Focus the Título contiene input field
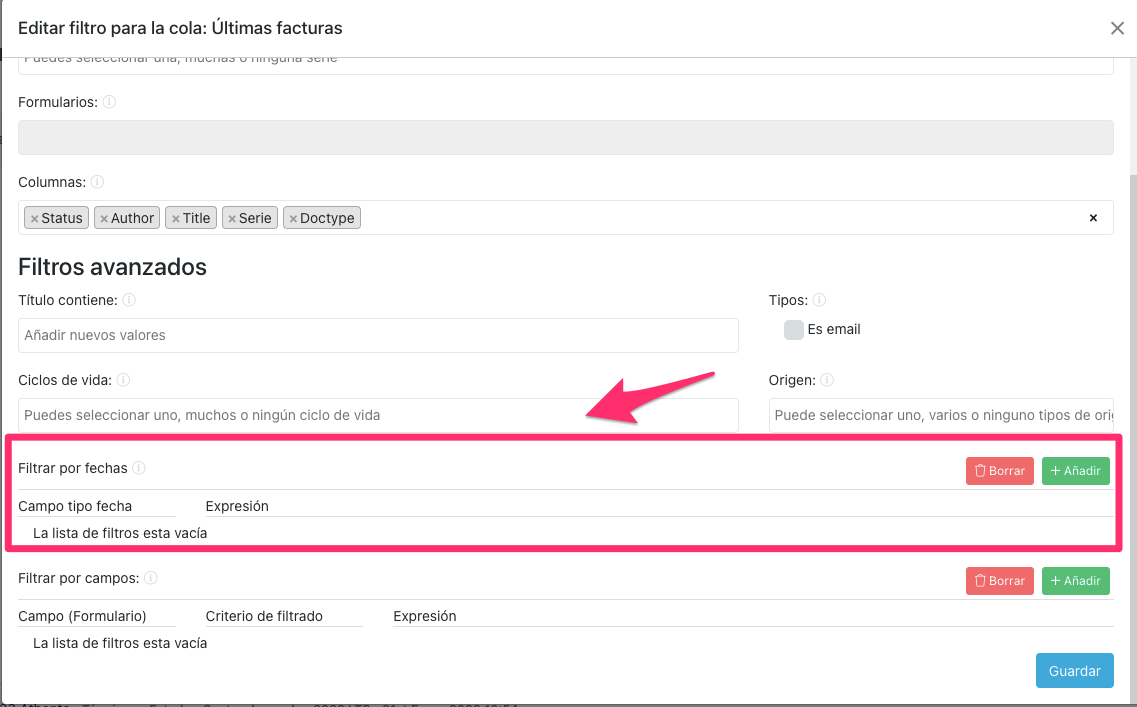This screenshot has height=707, width=1137. coord(378,335)
